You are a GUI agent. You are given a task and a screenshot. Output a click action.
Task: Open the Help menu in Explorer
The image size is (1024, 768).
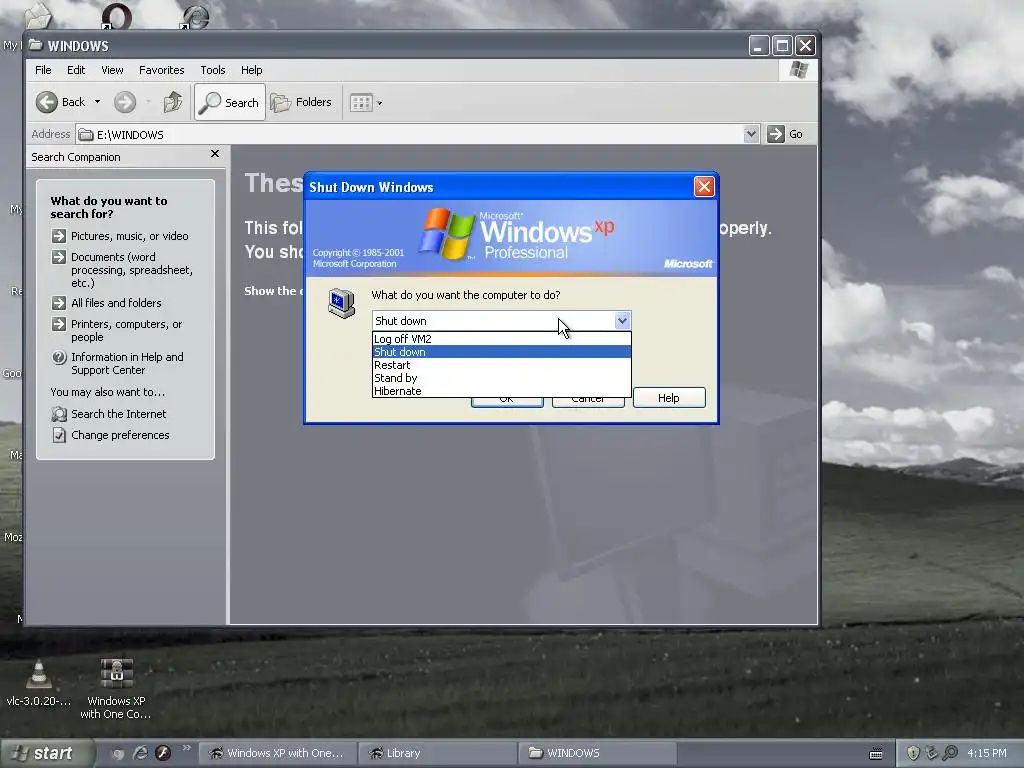pos(251,70)
